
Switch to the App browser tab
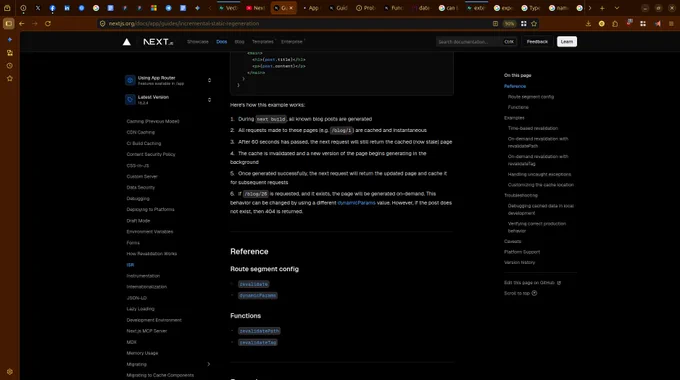point(311,8)
